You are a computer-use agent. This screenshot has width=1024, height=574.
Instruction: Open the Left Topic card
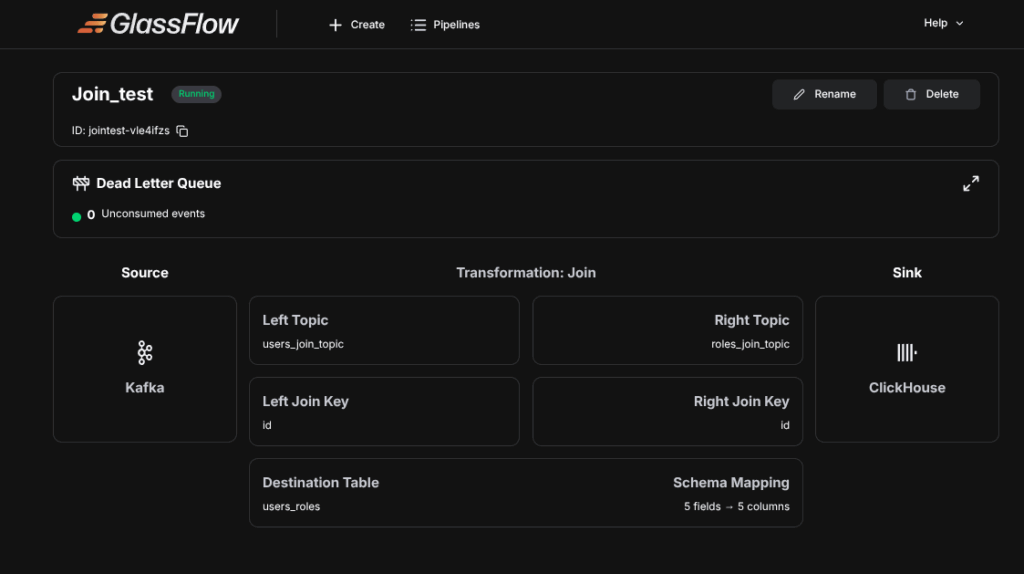click(x=384, y=330)
